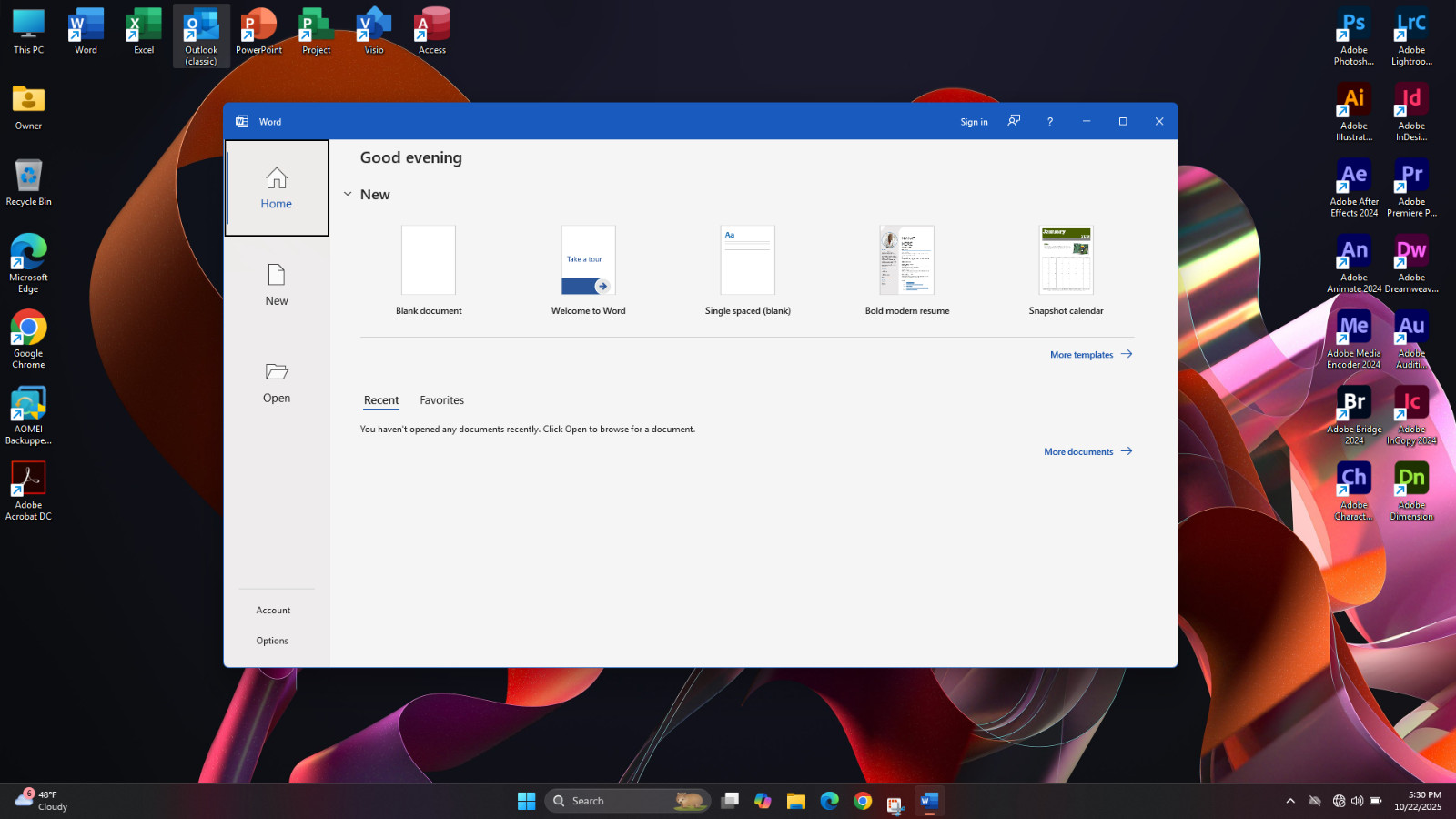Select the Adobe InCopy 2024 shortcut

(1411, 416)
